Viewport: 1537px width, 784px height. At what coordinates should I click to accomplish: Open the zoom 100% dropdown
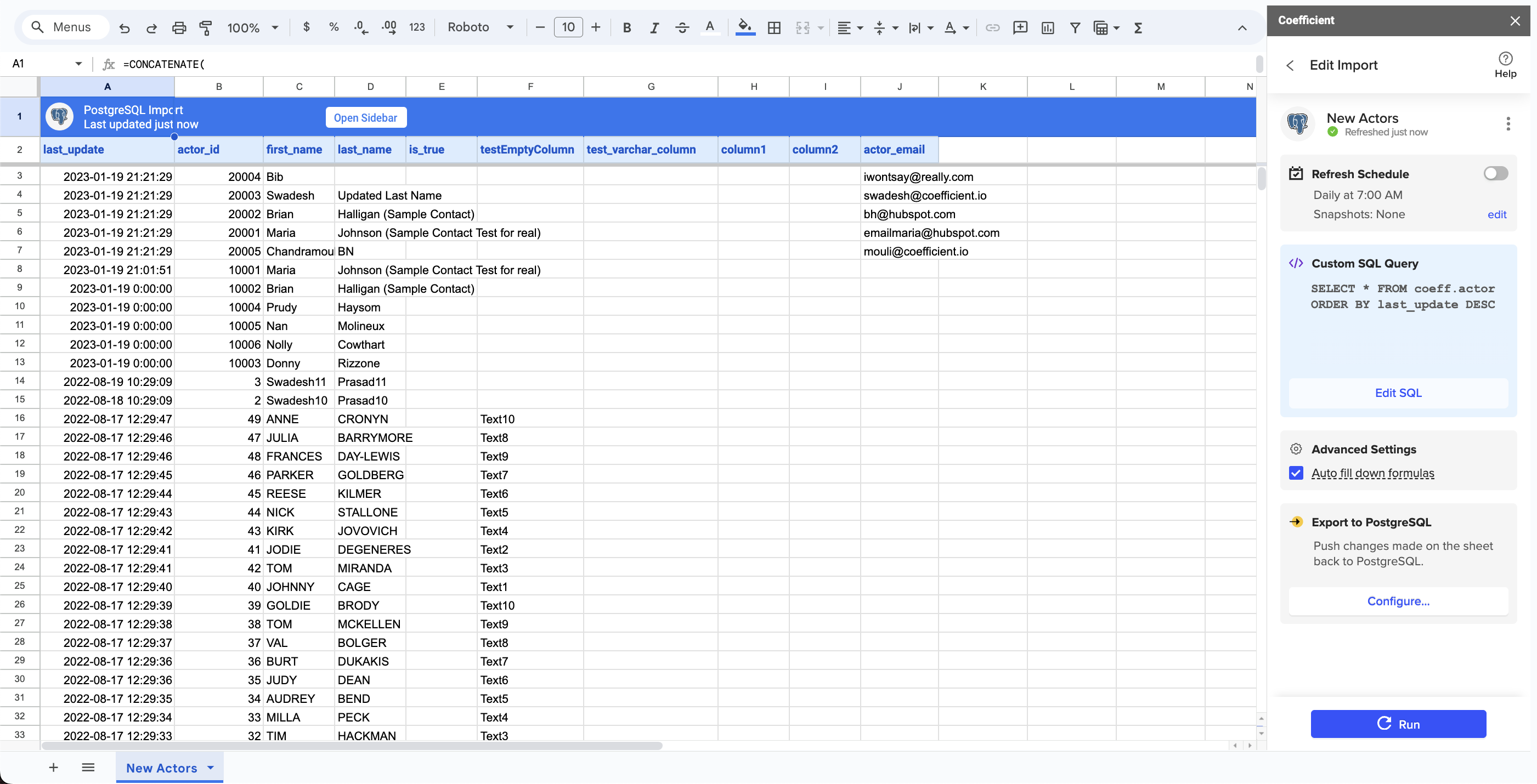point(252,27)
